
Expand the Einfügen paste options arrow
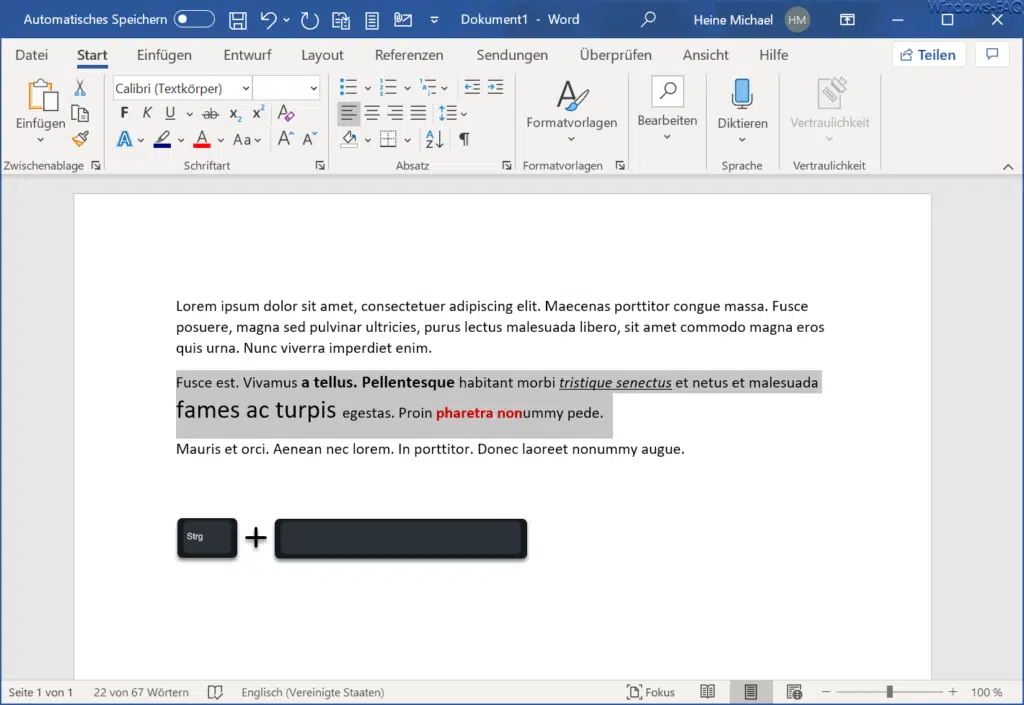pos(40,139)
